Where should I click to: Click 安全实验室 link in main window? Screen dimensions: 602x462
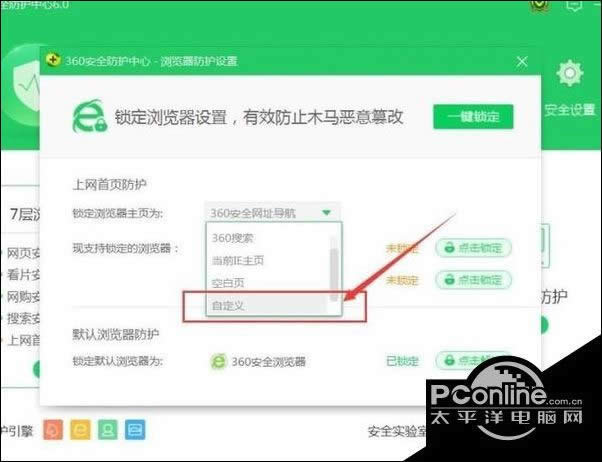point(397,431)
